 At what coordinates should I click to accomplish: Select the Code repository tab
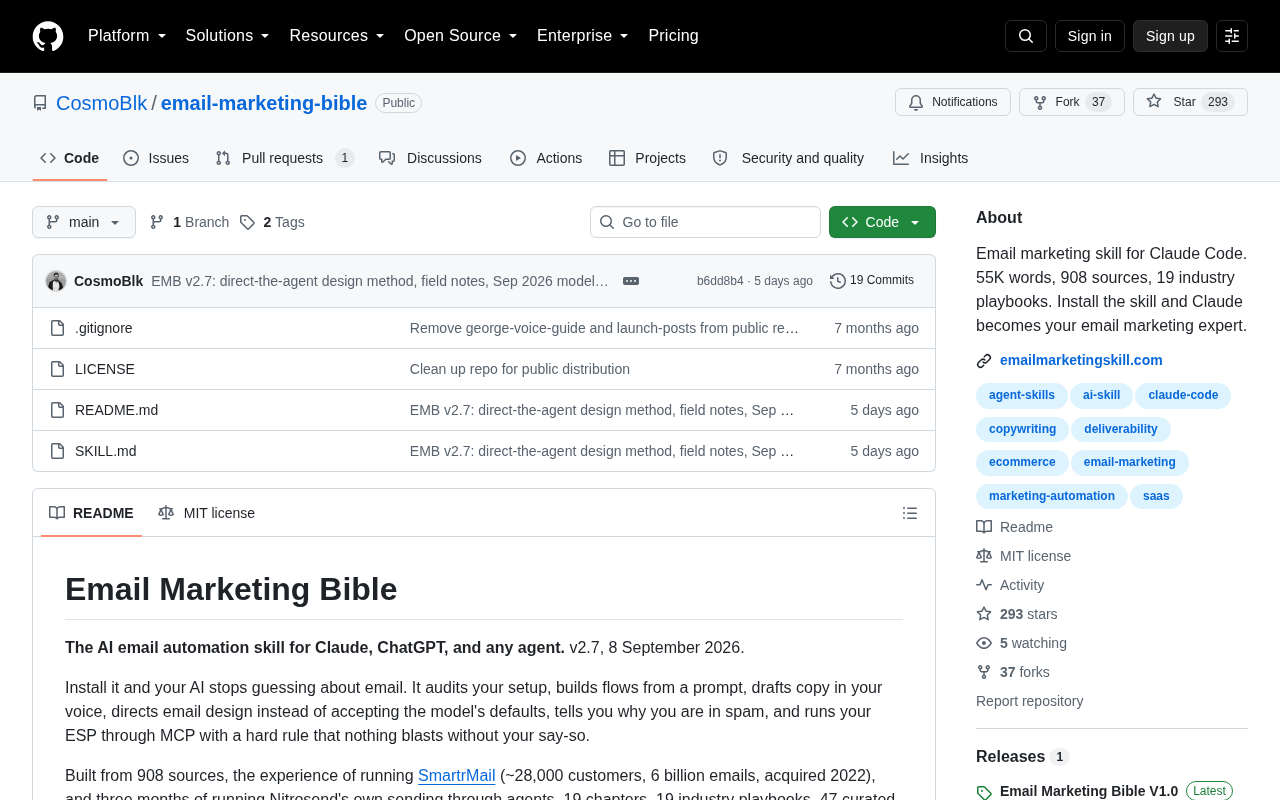[70, 158]
